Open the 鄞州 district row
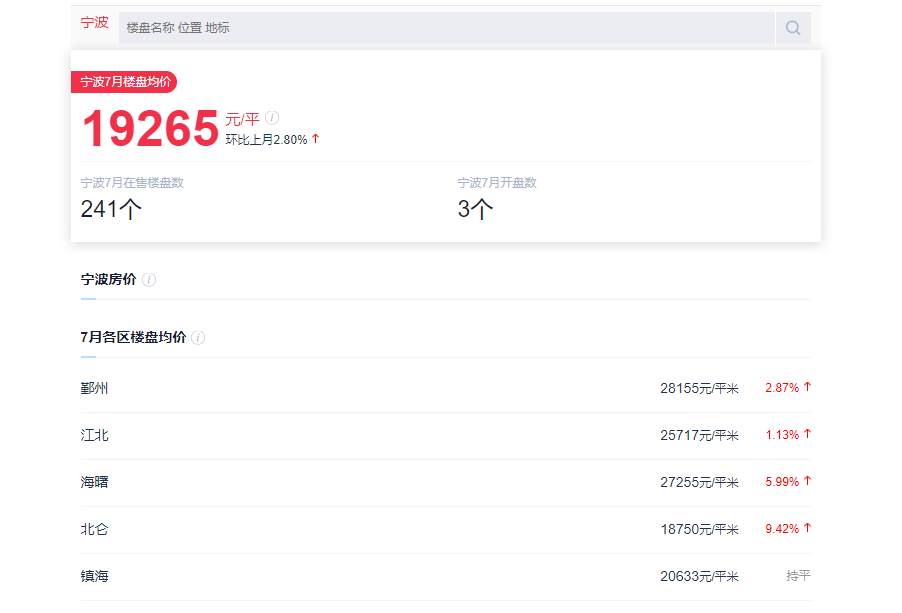 (446, 389)
